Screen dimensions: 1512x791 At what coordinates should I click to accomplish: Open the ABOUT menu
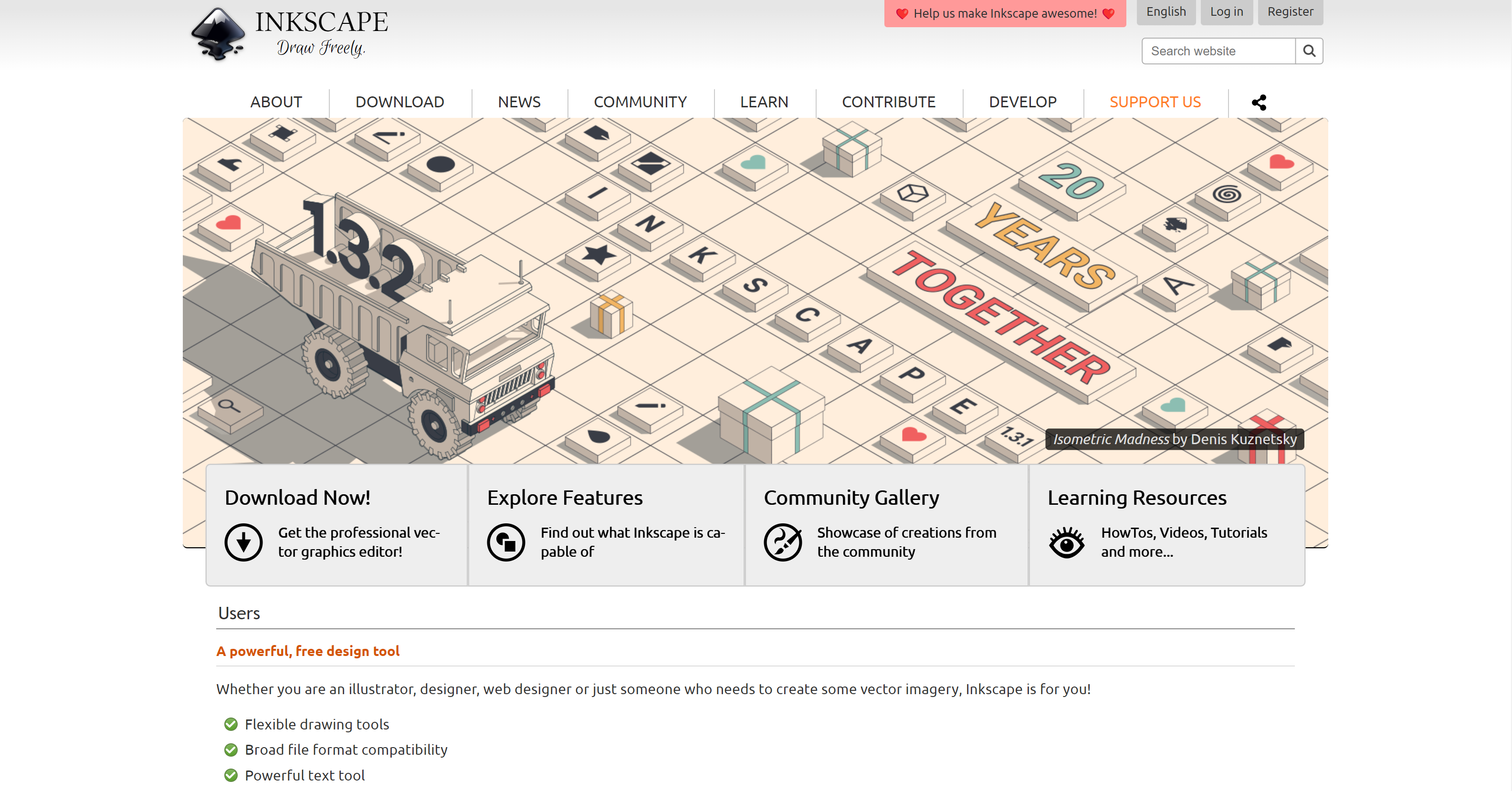[276, 102]
